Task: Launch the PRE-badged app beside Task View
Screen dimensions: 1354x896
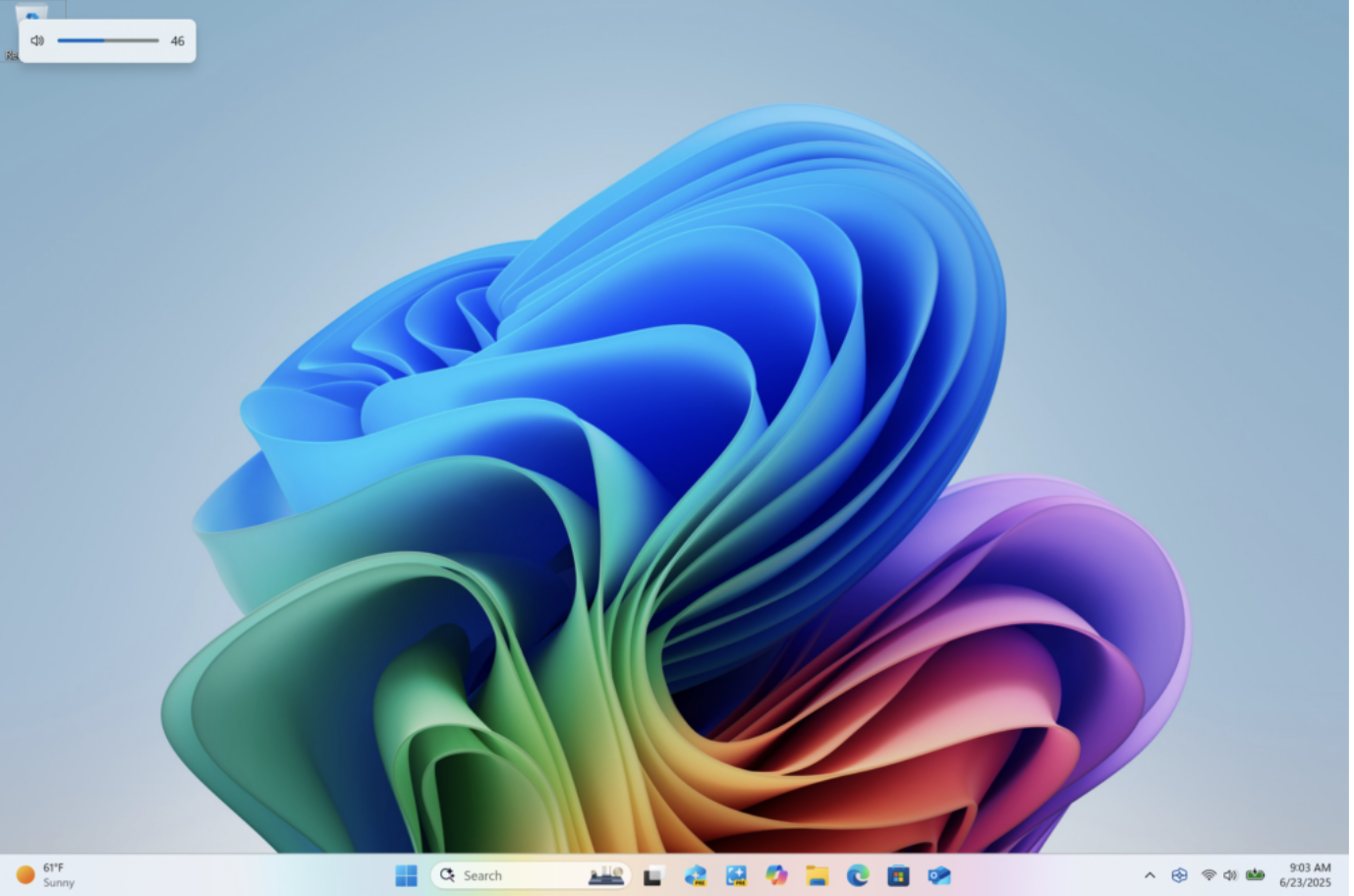Action: click(695, 874)
